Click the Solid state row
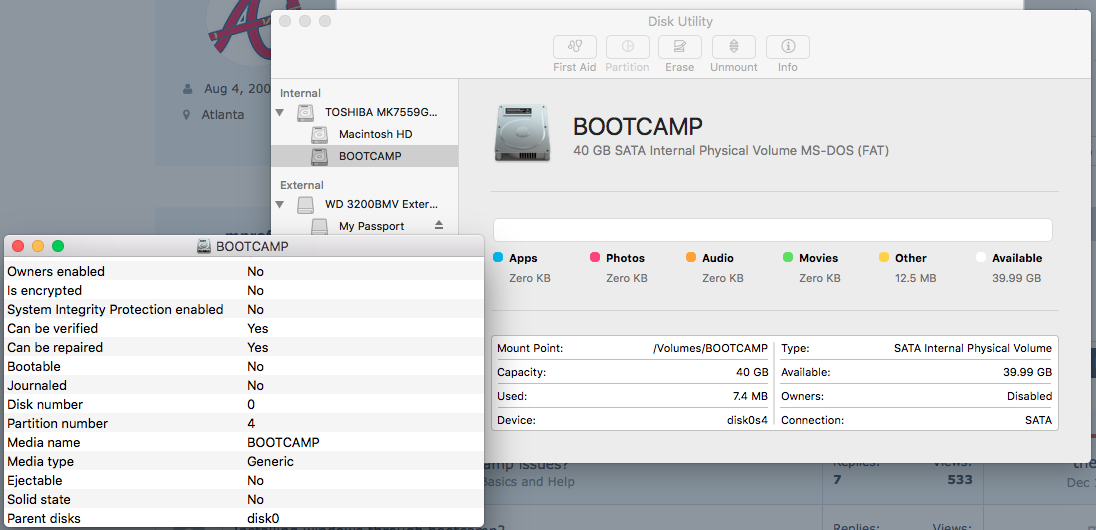Screen dimensions: 1096x530 coord(243,499)
